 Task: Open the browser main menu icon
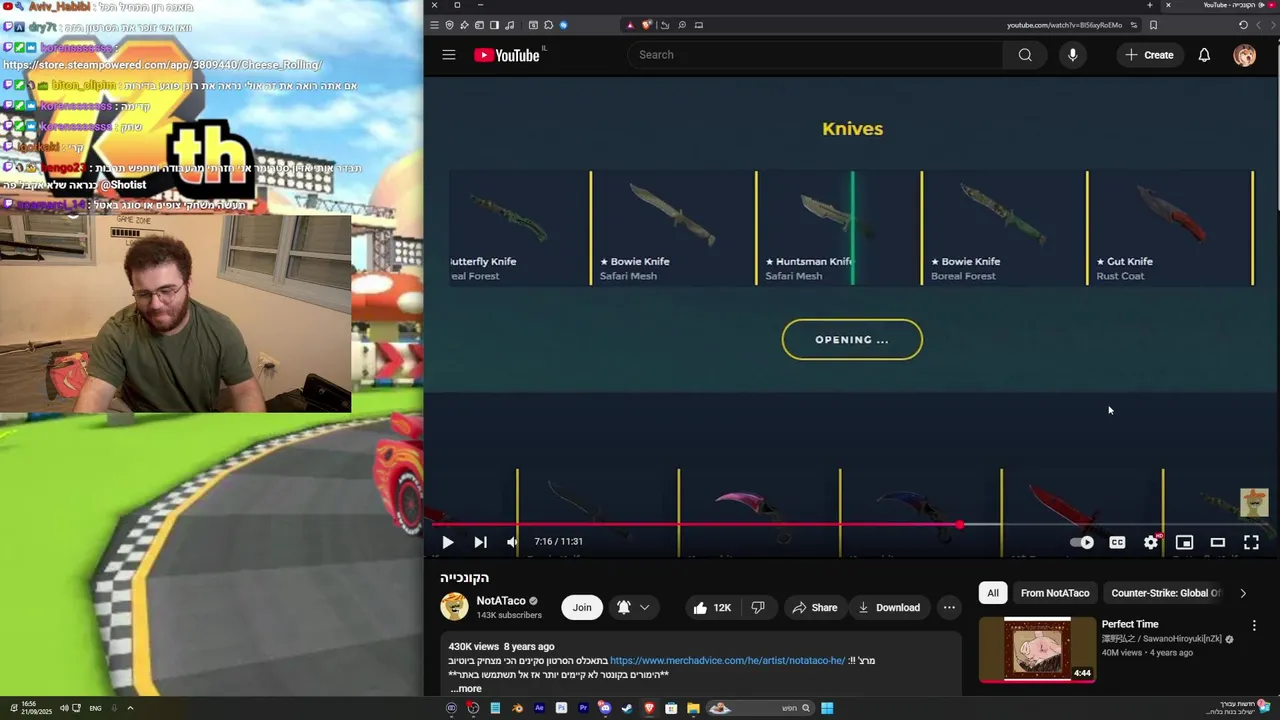(434, 25)
